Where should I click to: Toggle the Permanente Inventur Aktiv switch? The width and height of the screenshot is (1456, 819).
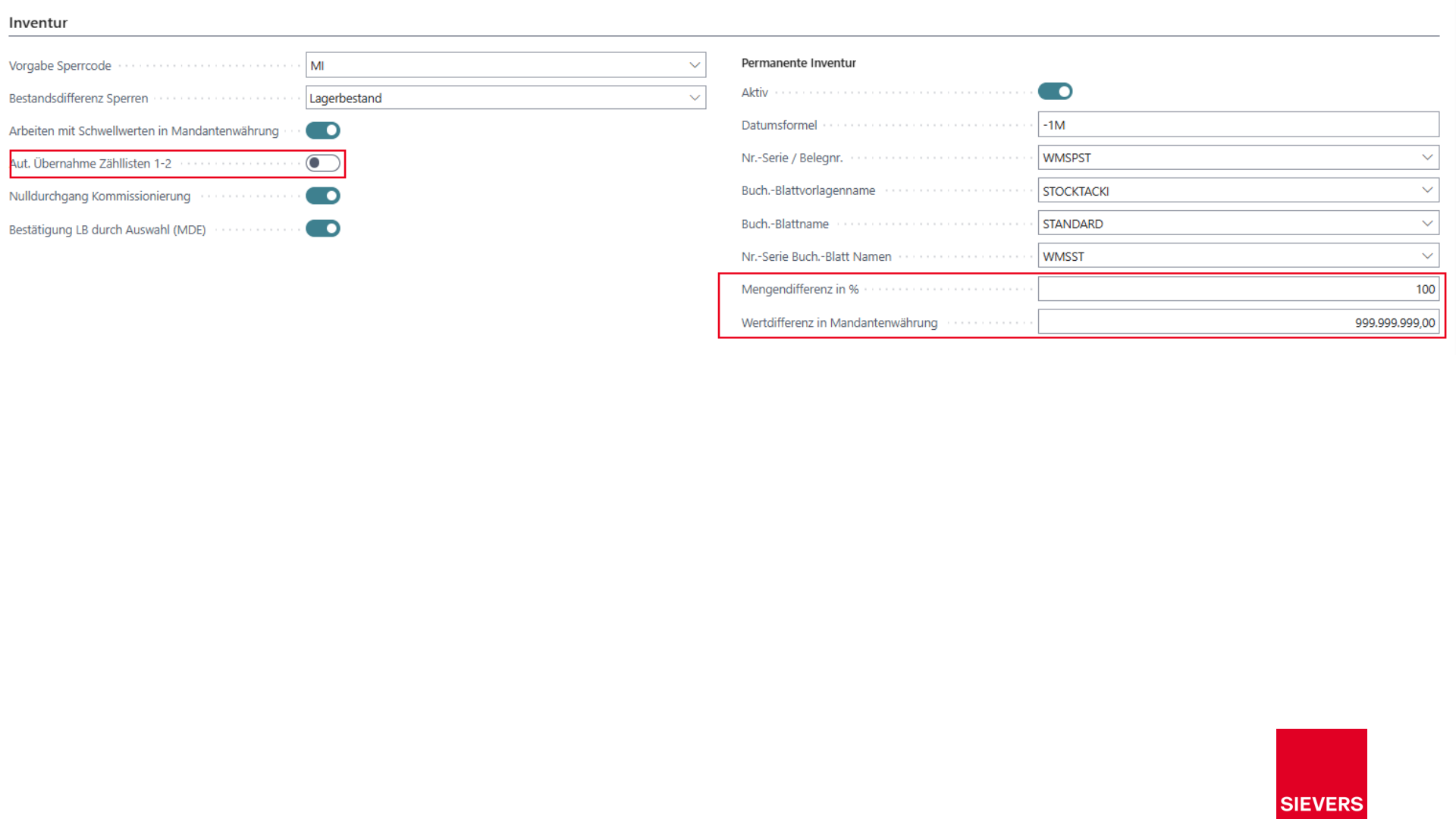[x=1055, y=92]
